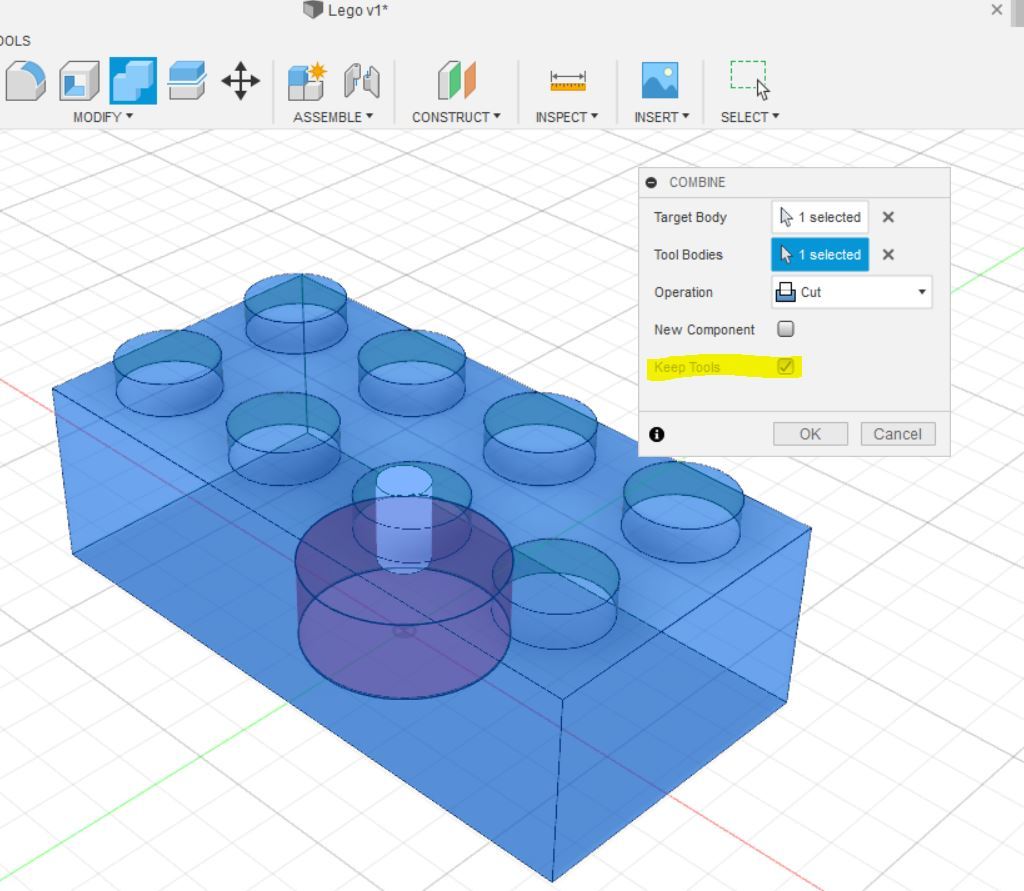Toggle the Keep Tools checkbox
The width and height of the screenshot is (1024, 891).
786,366
